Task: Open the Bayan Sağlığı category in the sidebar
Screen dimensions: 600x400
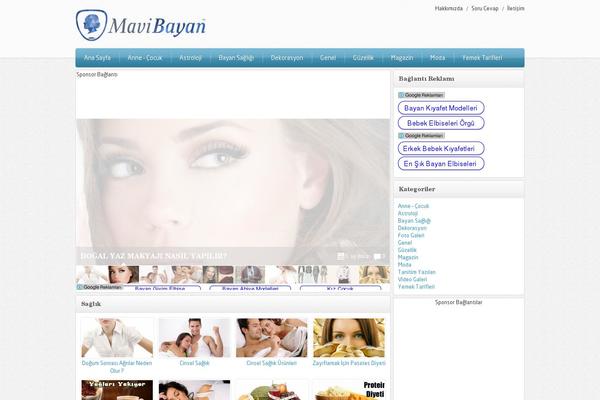Action: (414, 220)
